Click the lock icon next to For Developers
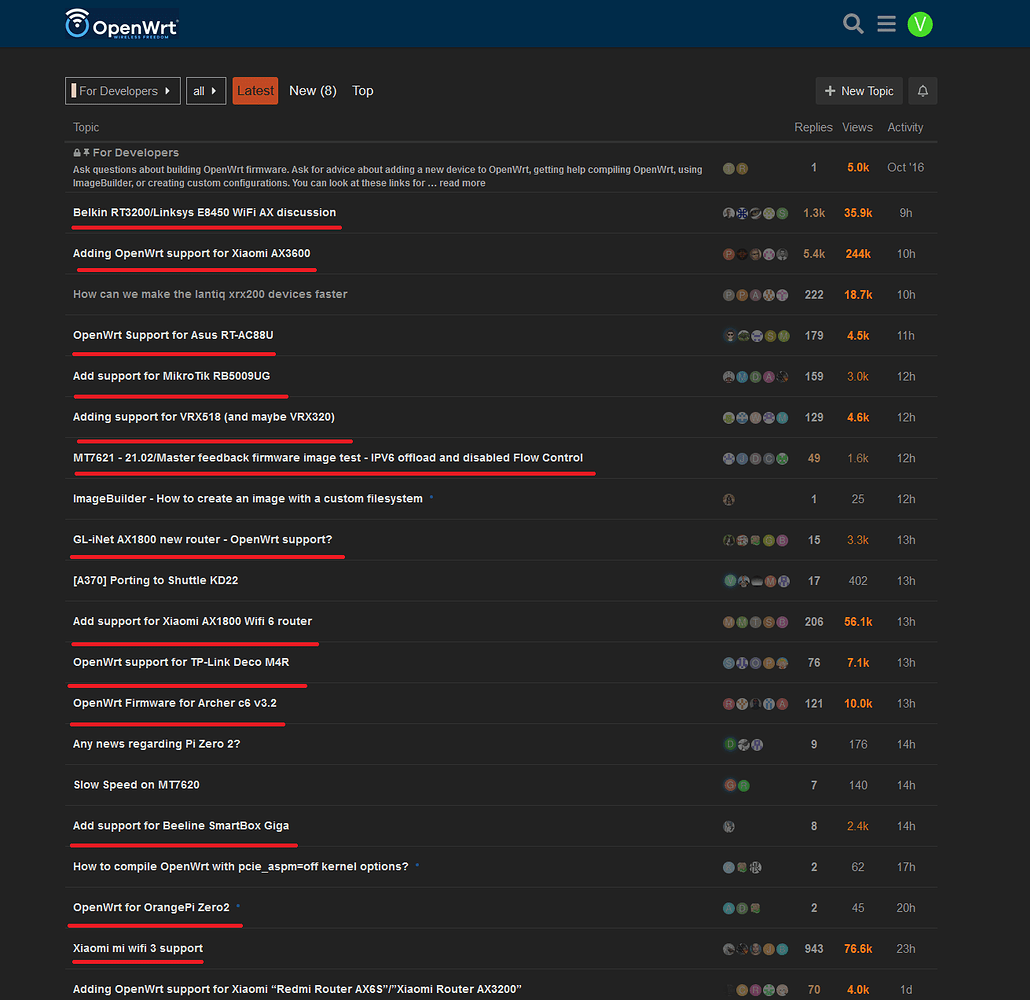The image size is (1030, 1000). [75, 152]
